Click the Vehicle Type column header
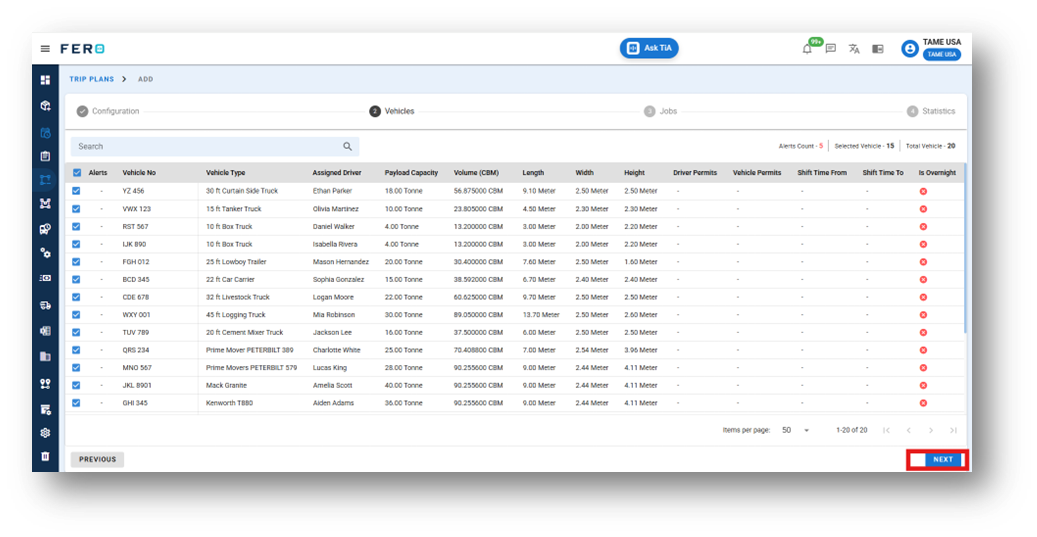 click(226, 173)
